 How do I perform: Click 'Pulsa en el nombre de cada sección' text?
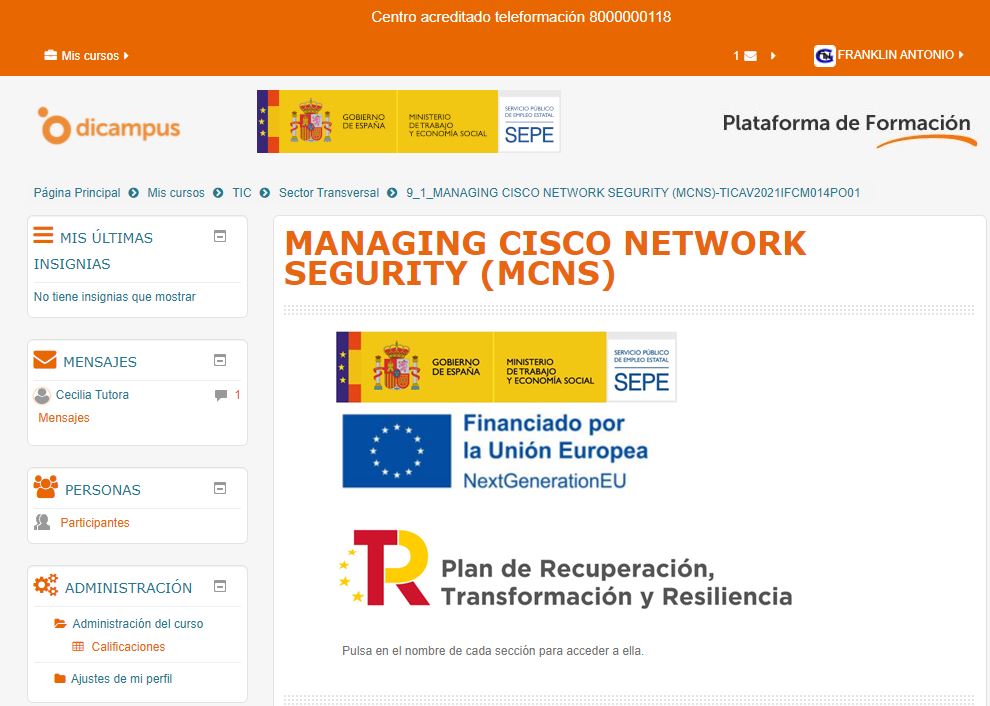click(492, 650)
